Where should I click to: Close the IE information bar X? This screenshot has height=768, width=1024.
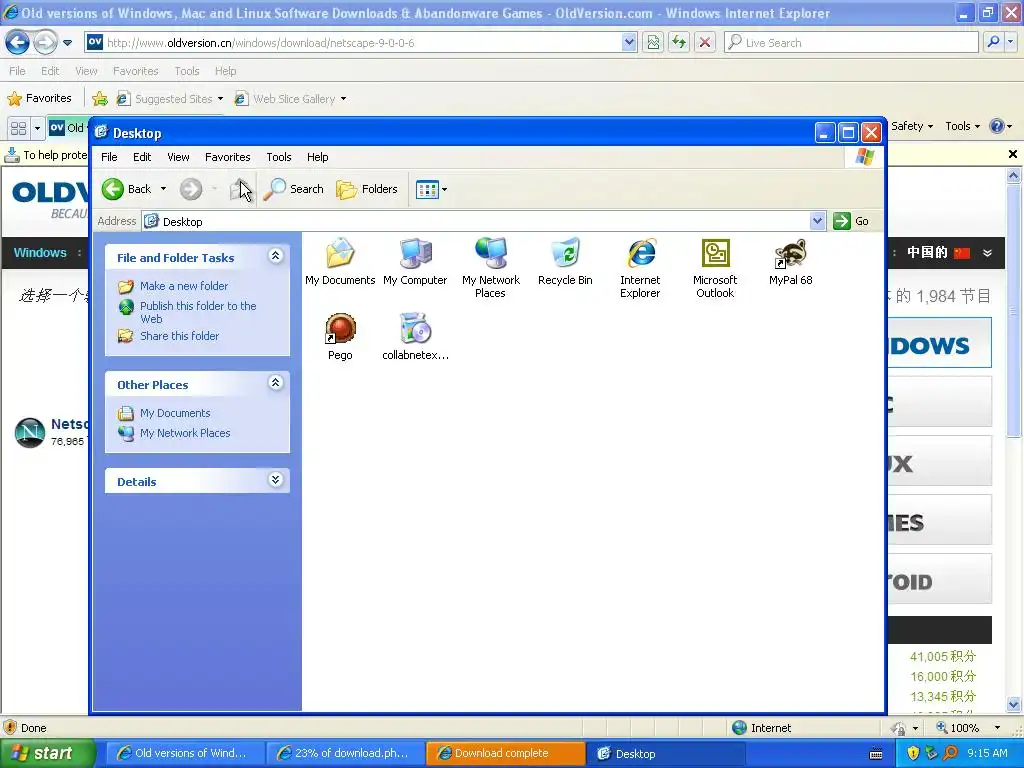pos(1012,154)
